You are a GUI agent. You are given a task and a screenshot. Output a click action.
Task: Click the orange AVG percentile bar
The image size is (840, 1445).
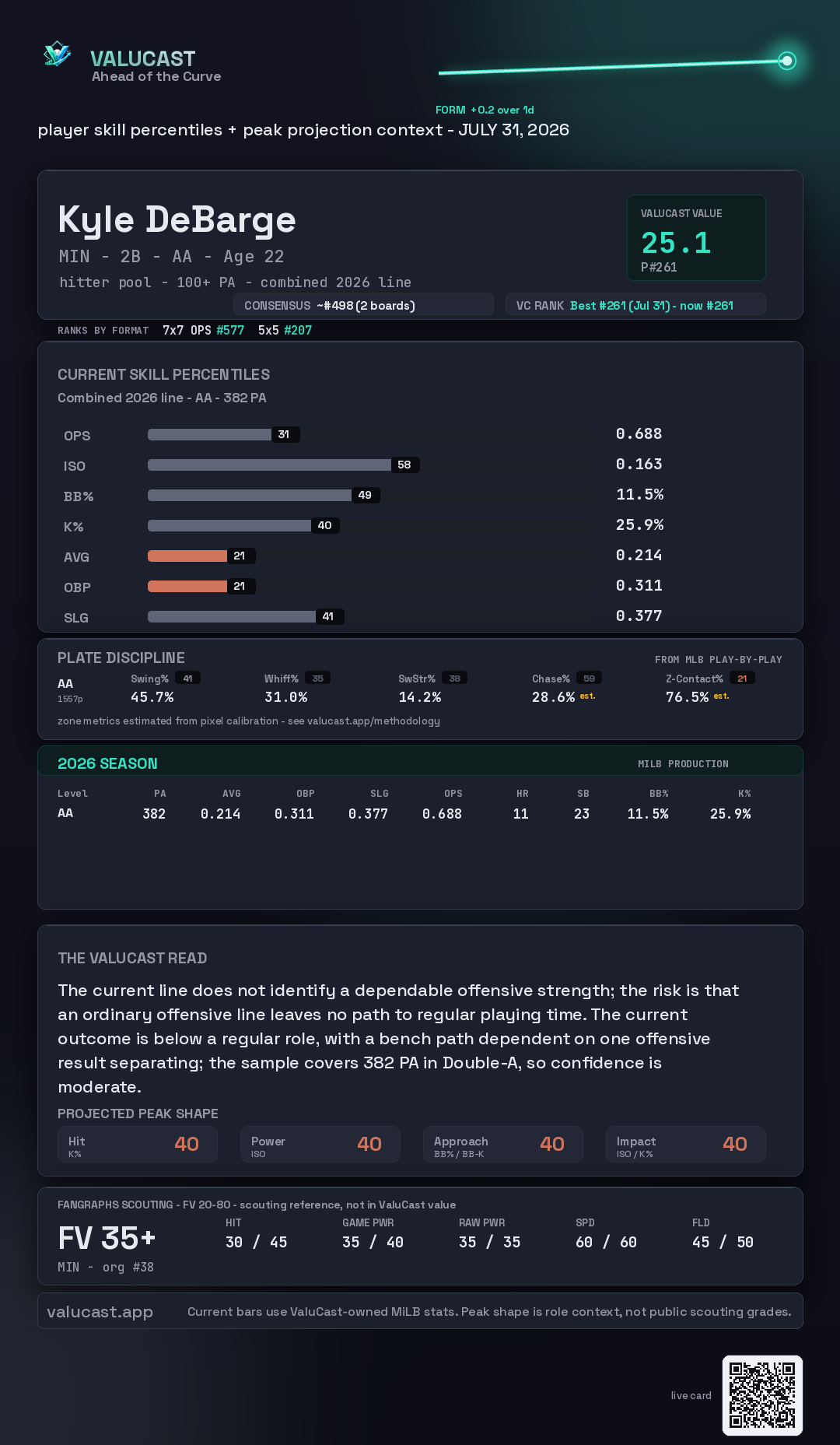(x=187, y=556)
